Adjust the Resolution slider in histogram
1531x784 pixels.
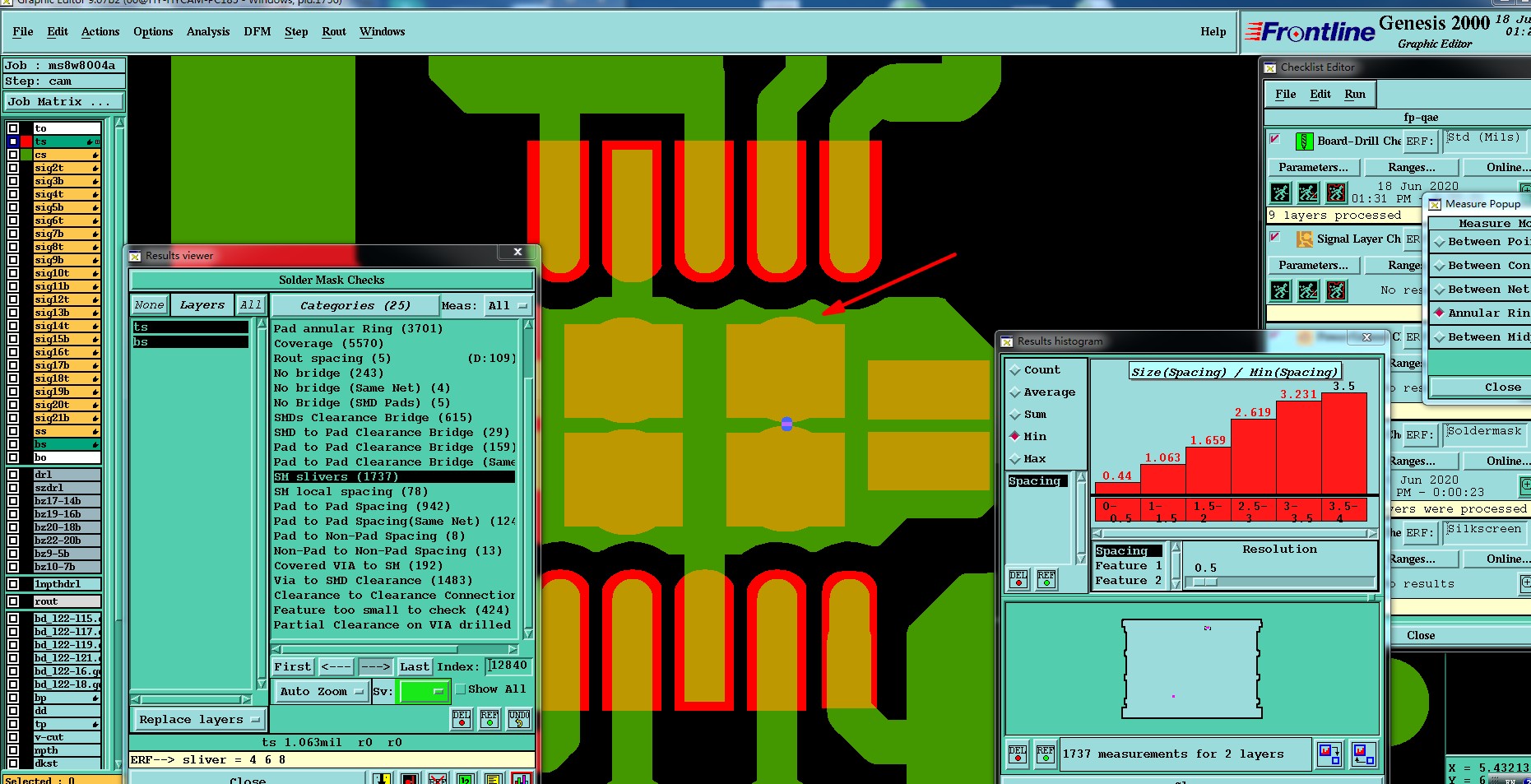1205,582
